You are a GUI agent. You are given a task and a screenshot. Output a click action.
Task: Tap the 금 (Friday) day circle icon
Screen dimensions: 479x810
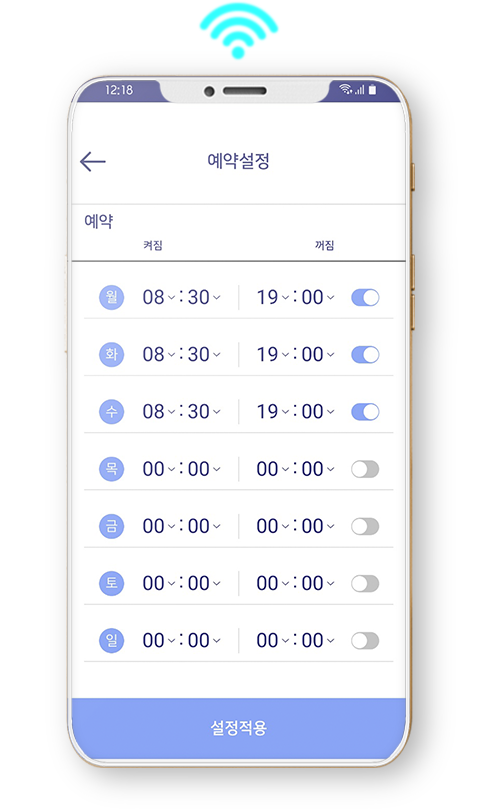pos(112,526)
